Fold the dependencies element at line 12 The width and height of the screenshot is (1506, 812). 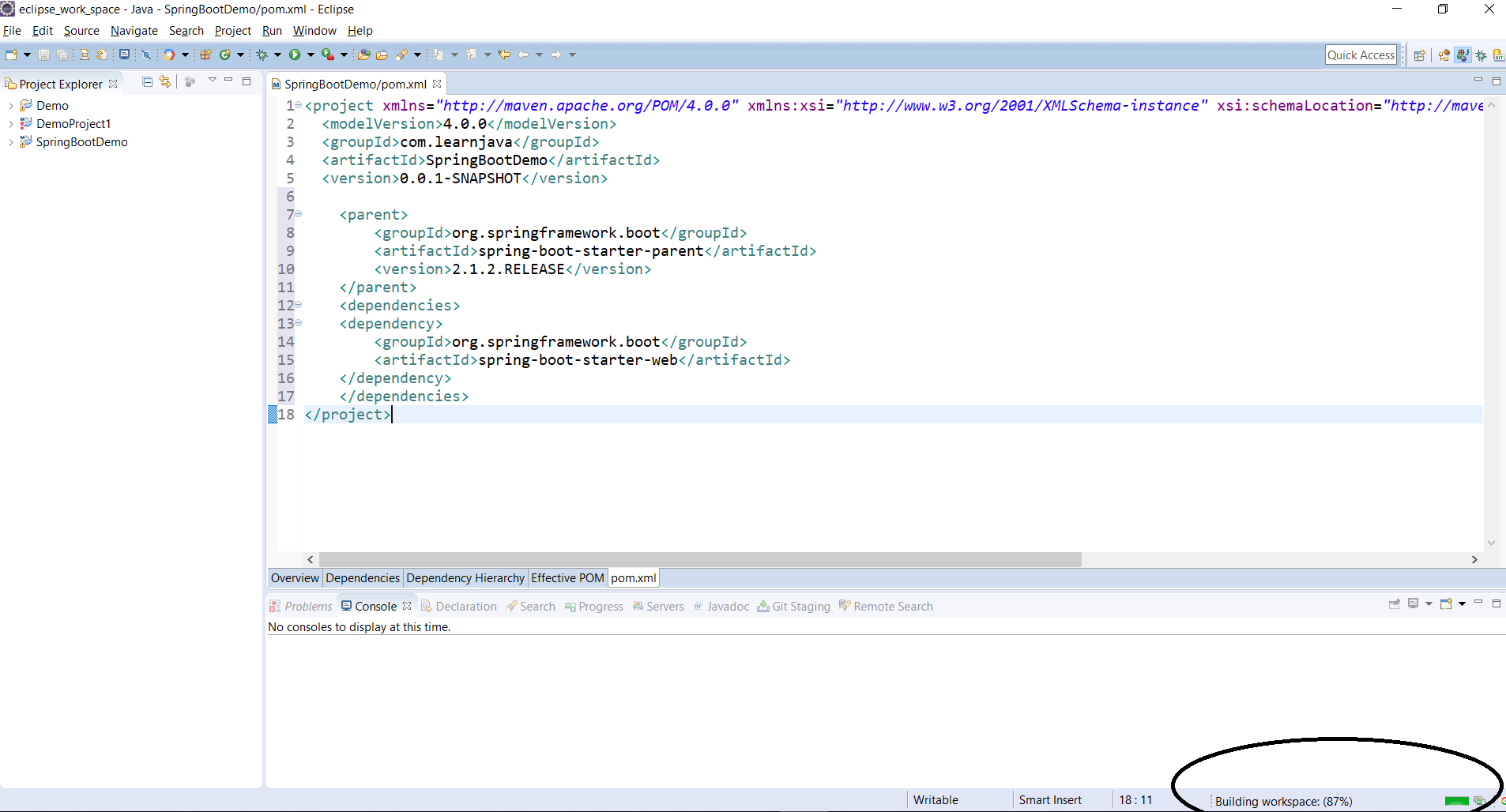[299, 305]
